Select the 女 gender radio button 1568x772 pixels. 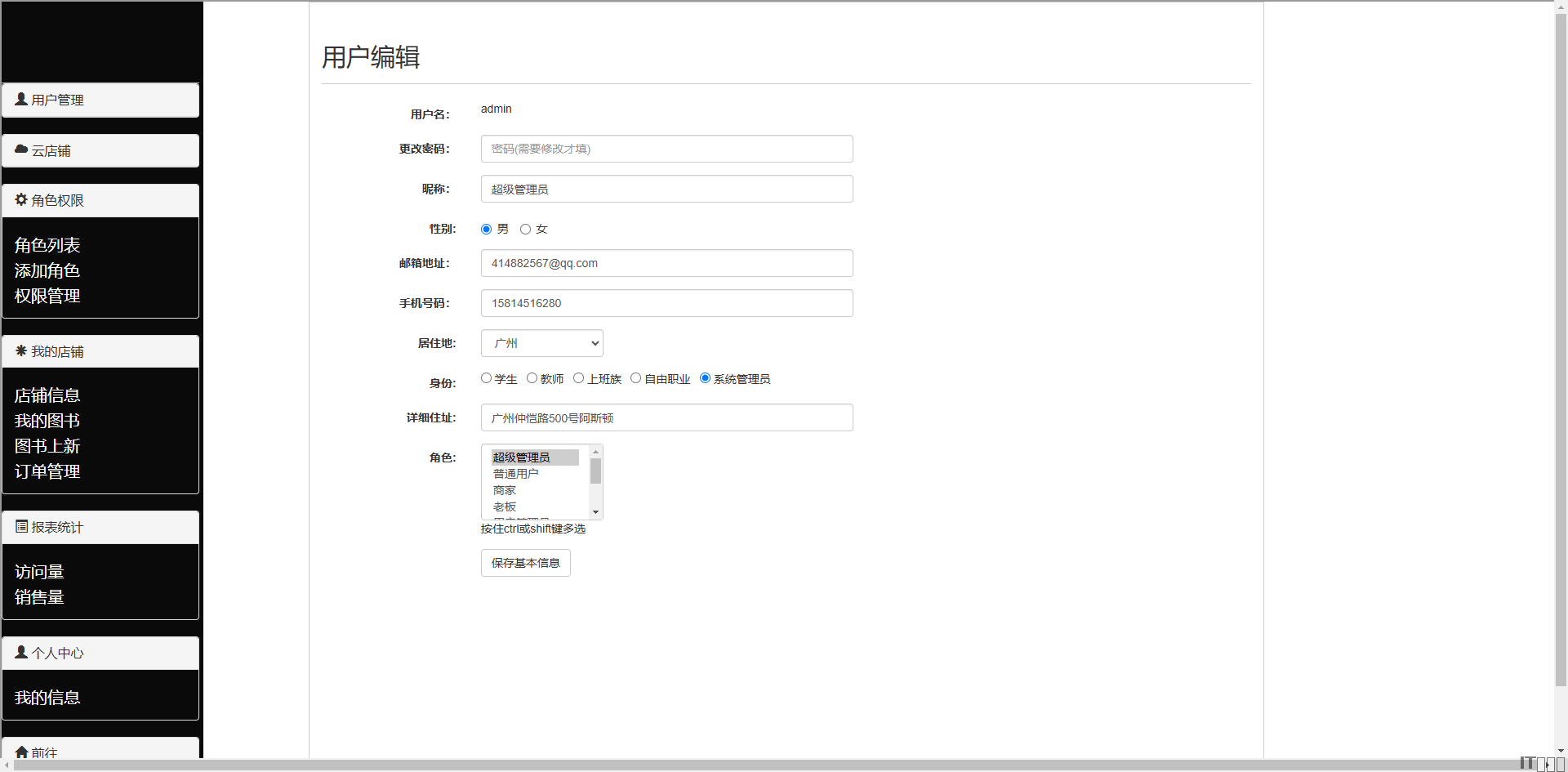(x=525, y=230)
